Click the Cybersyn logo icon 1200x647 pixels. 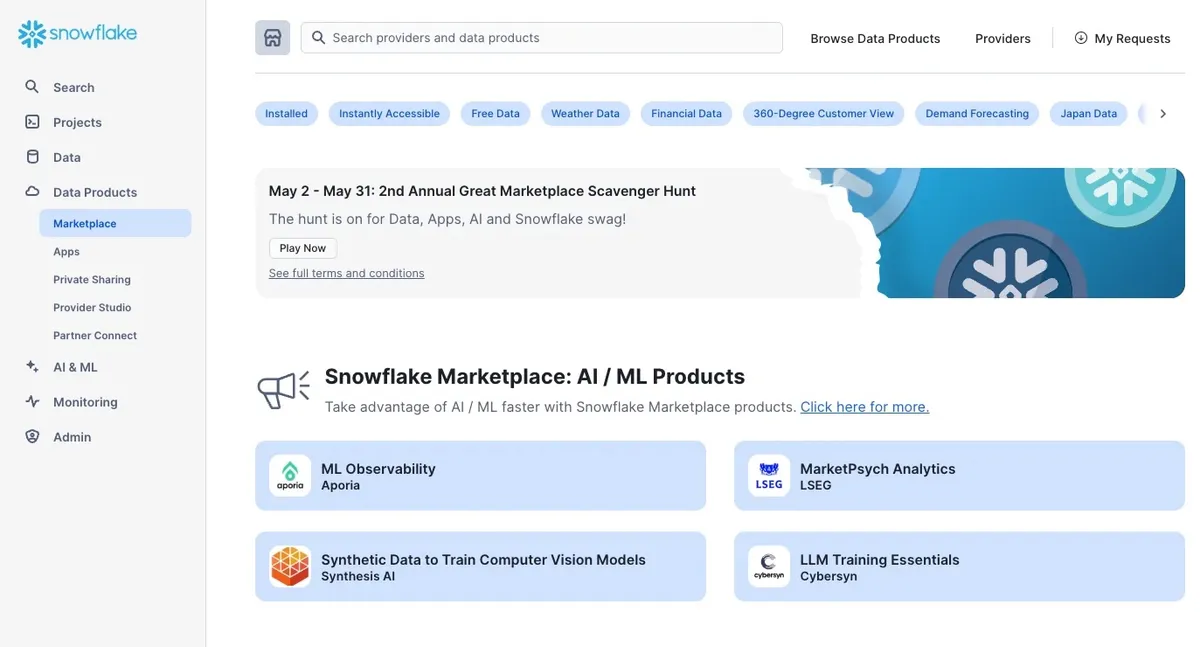pos(769,567)
